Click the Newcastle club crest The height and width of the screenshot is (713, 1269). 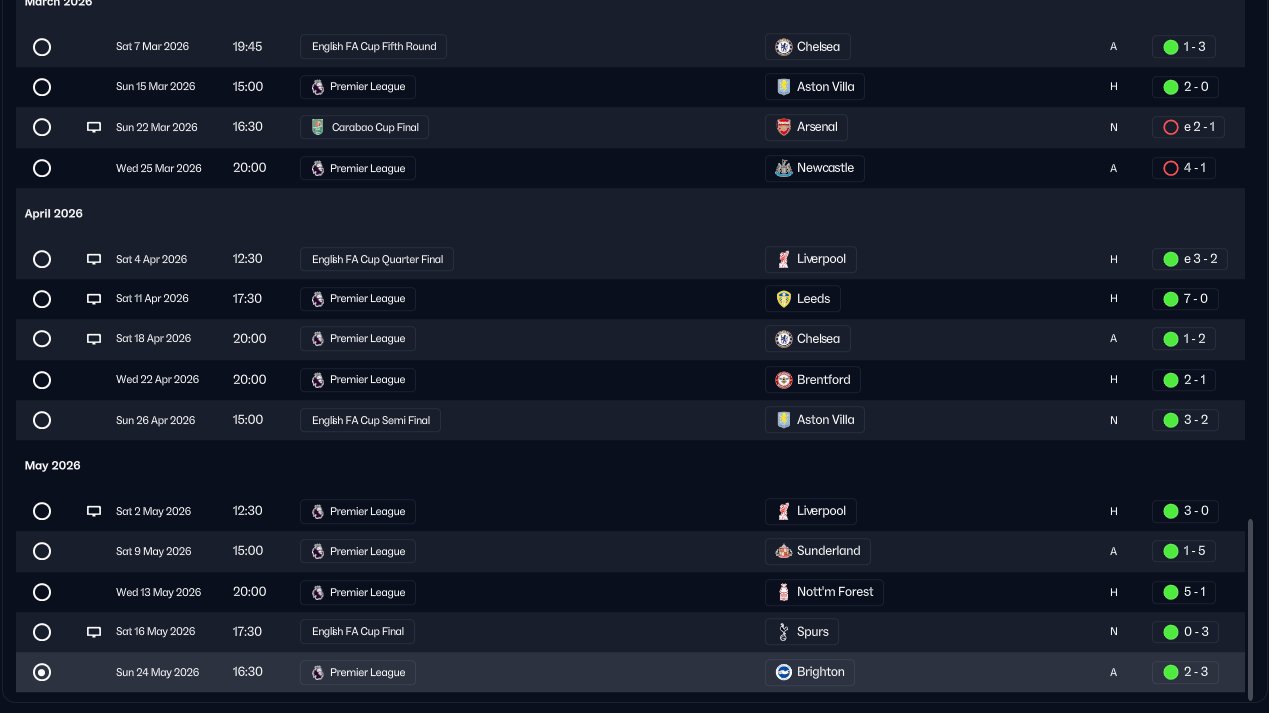(784, 168)
